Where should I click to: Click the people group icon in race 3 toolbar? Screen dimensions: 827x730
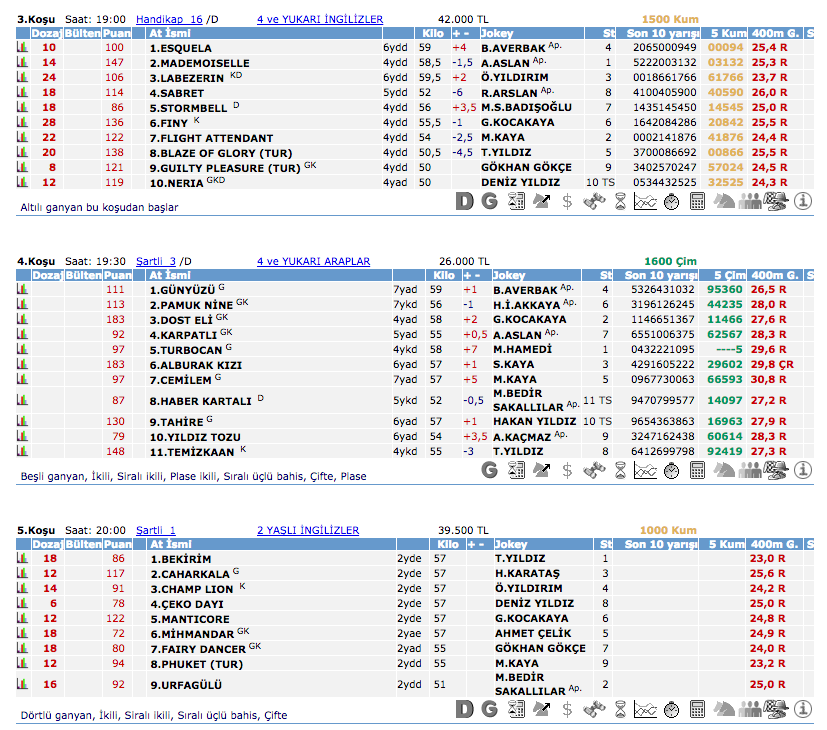pos(750,201)
